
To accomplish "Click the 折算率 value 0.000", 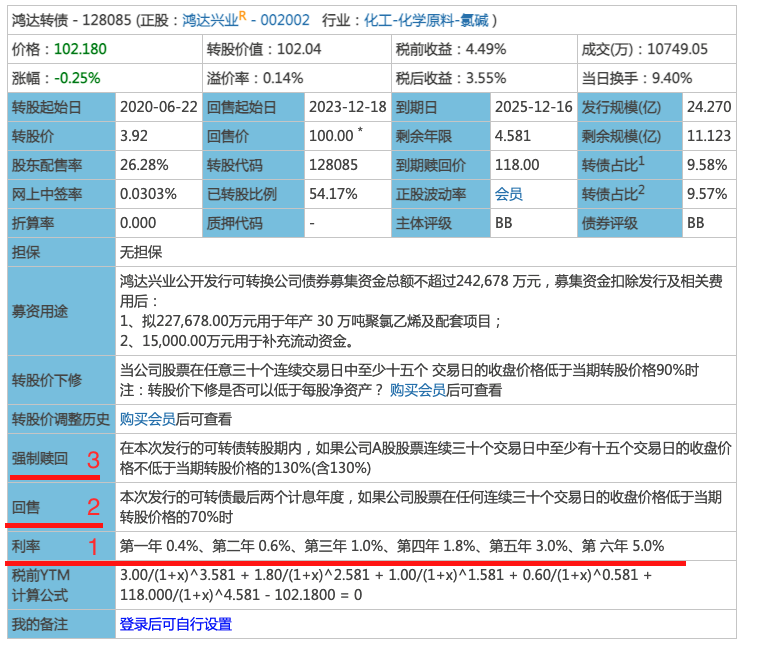I will pos(138,223).
